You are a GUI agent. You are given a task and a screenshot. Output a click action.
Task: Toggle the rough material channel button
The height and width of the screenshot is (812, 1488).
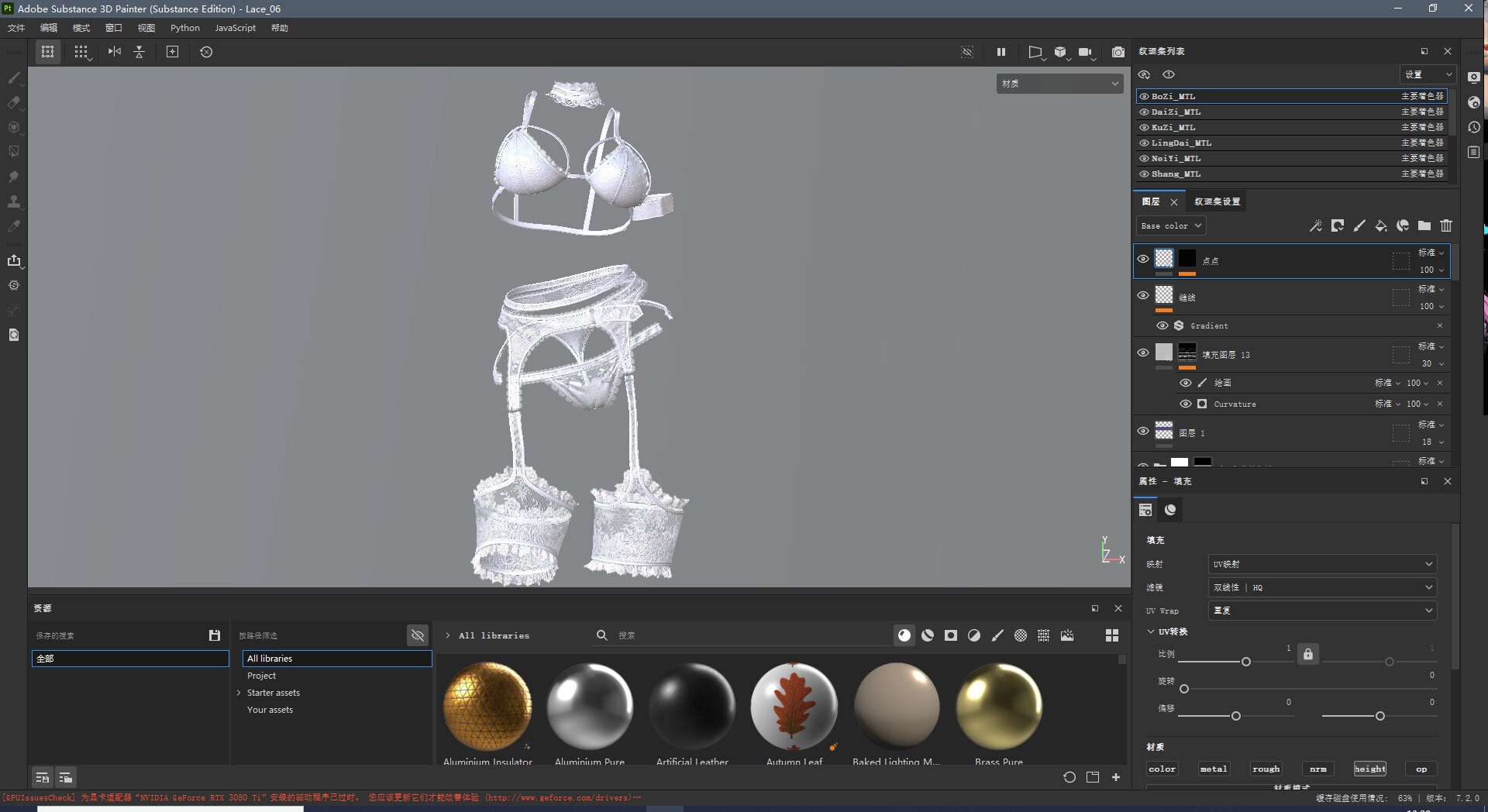point(1266,769)
